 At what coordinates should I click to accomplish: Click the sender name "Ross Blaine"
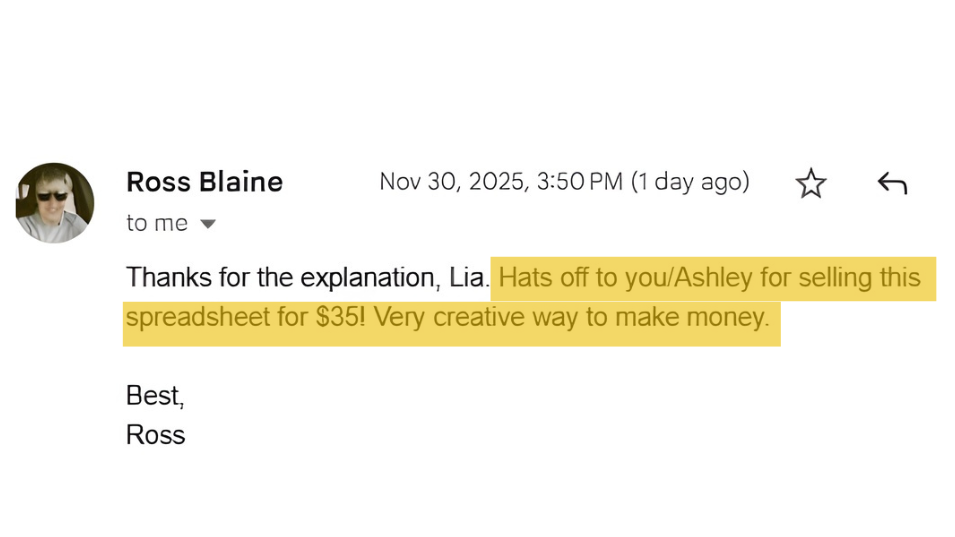[x=204, y=182]
